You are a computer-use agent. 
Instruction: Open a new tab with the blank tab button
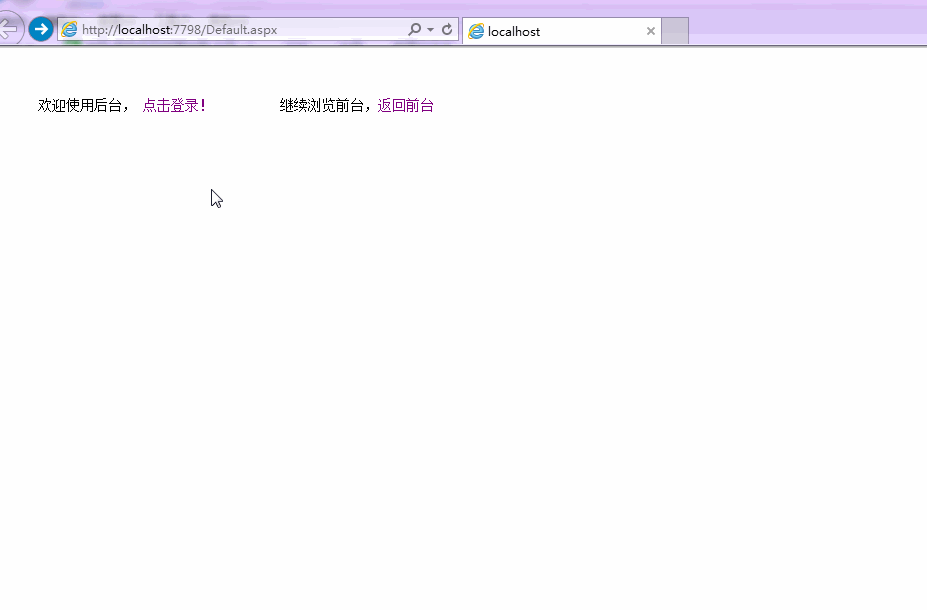point(675,31)
